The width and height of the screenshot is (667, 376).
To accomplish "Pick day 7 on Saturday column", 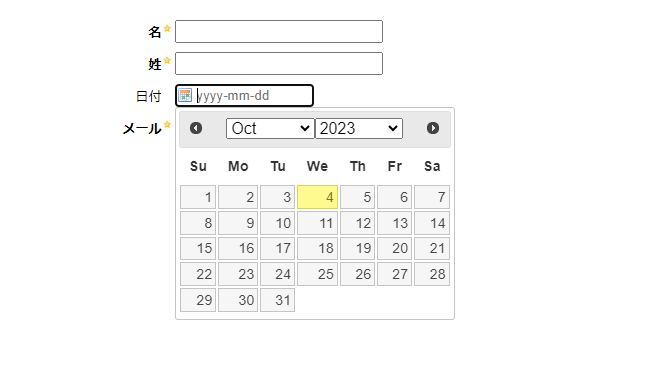I will [432, 197].
